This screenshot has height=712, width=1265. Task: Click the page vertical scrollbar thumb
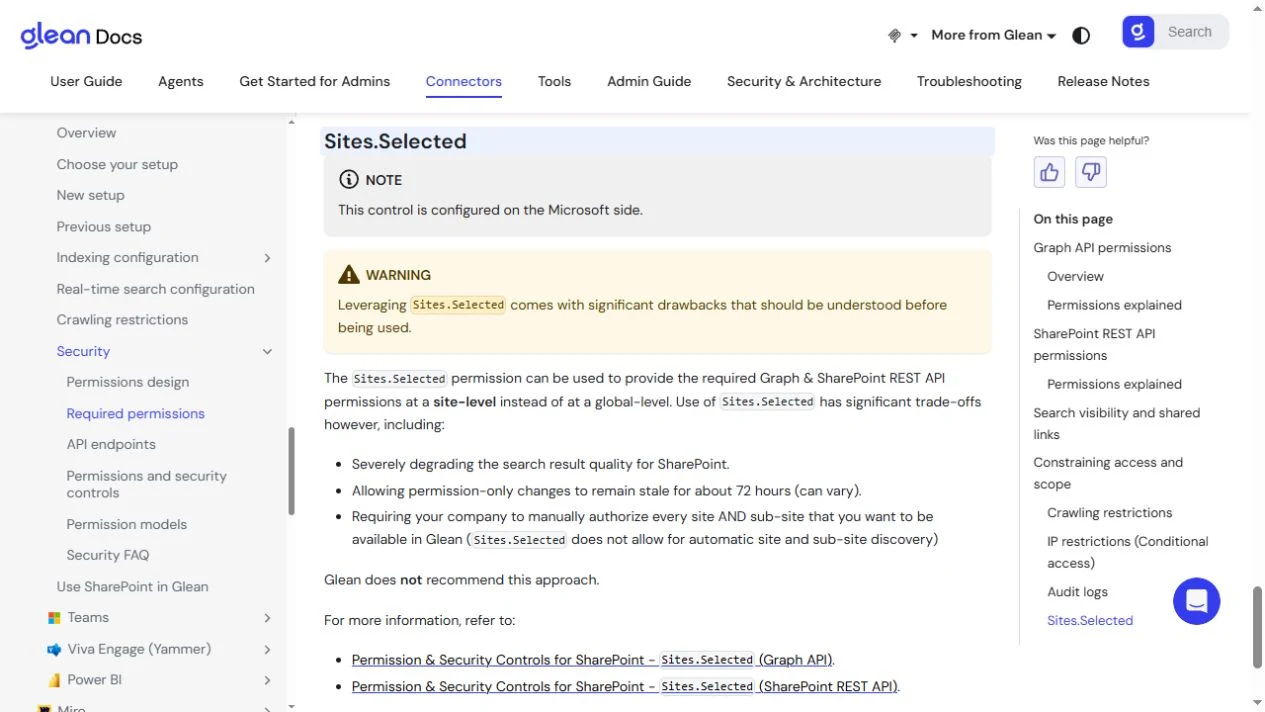[x=1257, y=627]
